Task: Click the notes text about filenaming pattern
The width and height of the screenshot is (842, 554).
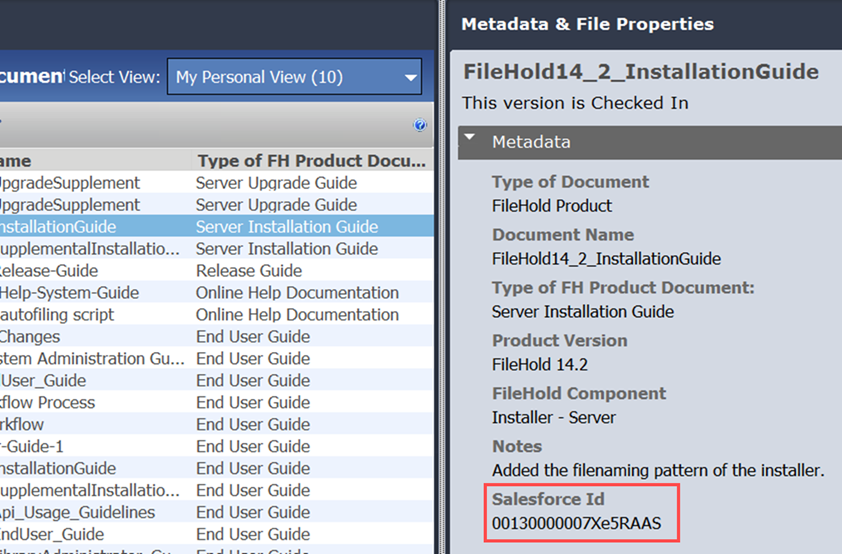Action: [x=658, y=470]
